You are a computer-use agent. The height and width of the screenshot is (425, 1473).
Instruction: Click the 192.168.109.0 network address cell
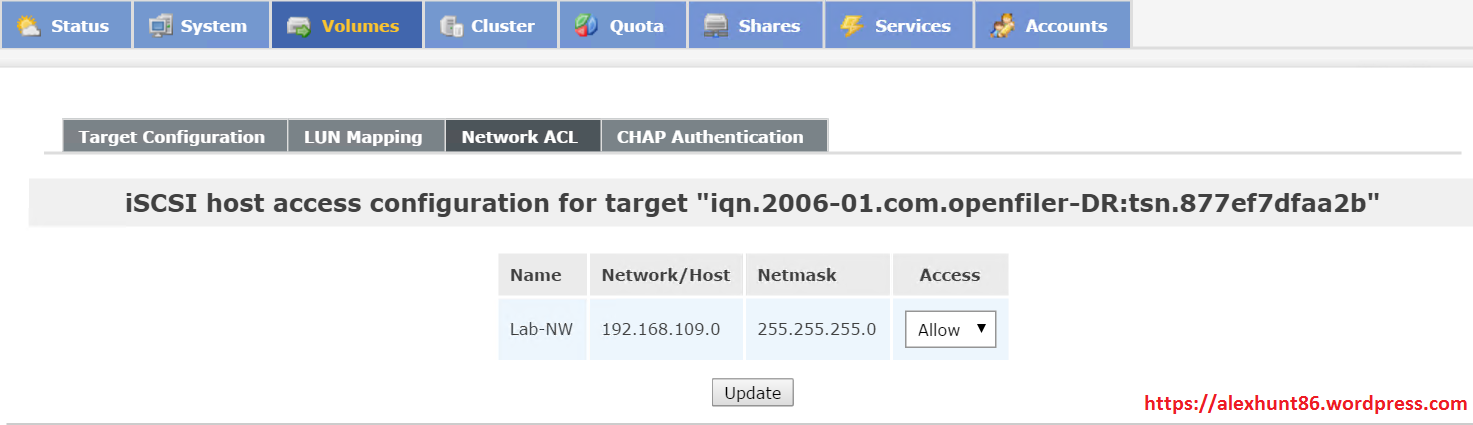pyautogui.click(x=661, y=329)
